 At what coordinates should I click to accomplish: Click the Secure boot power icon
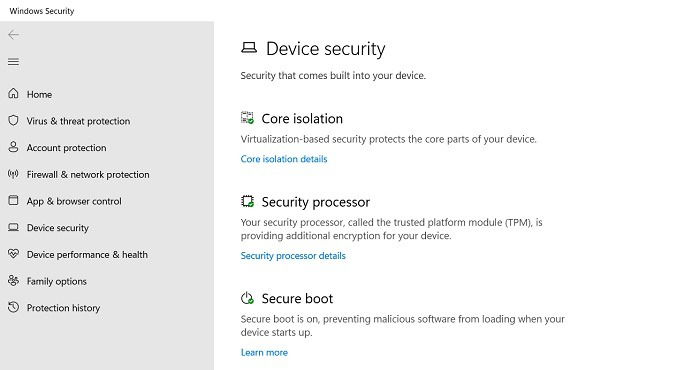[x=247, y=298]
